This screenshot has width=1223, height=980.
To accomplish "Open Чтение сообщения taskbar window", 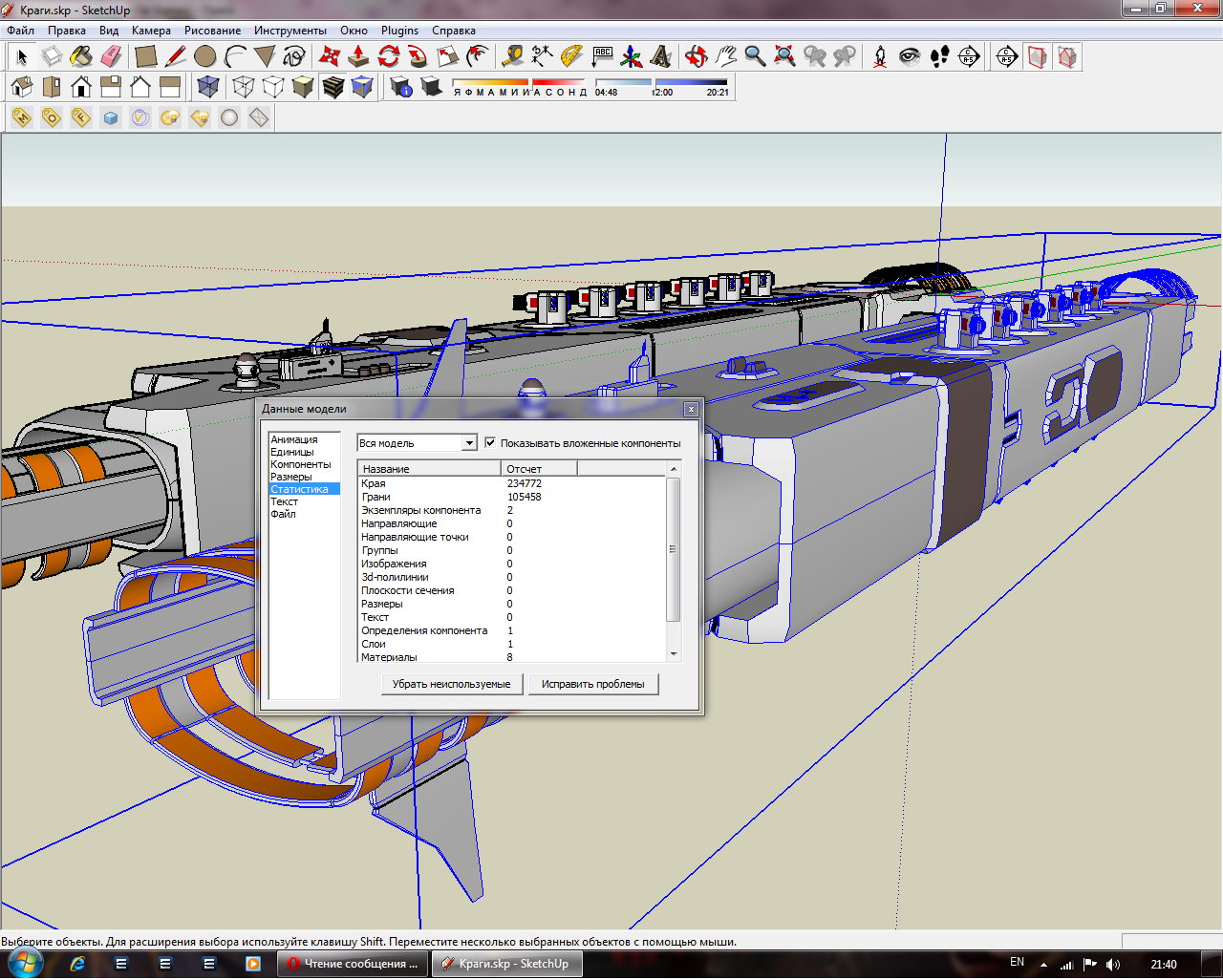I will point(353,964).
